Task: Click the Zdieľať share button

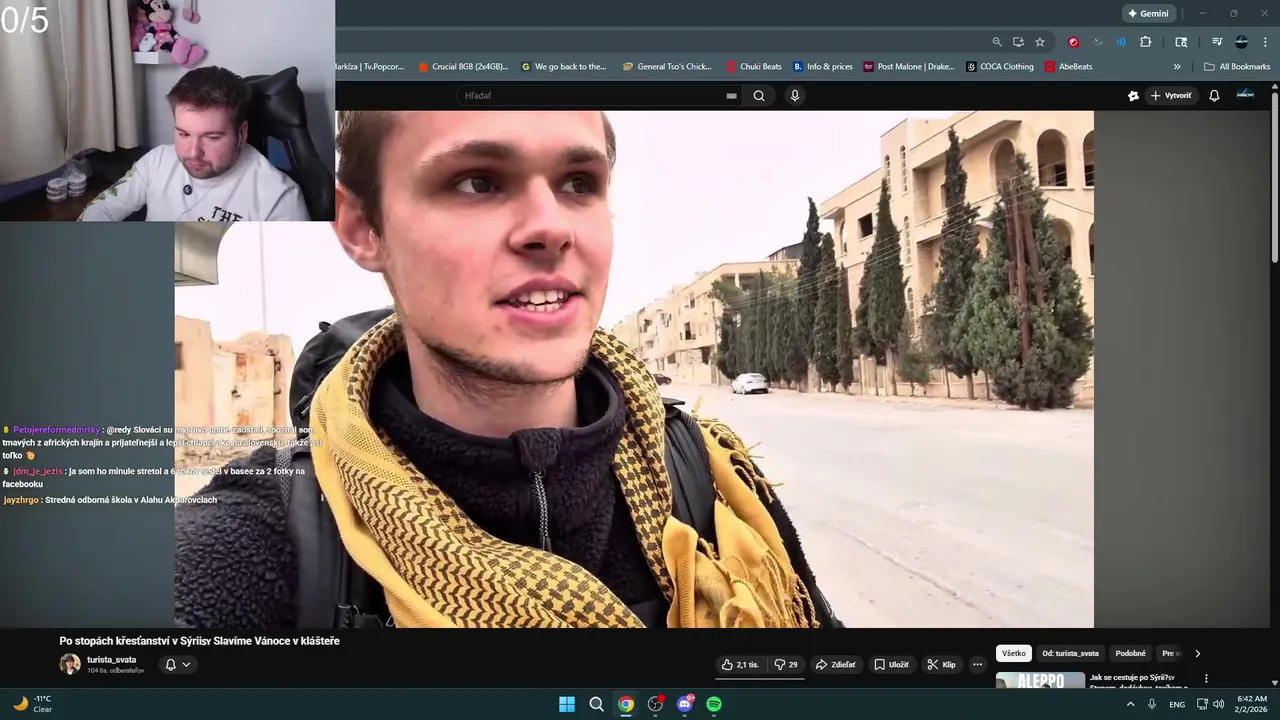Action: click(836, 664)
